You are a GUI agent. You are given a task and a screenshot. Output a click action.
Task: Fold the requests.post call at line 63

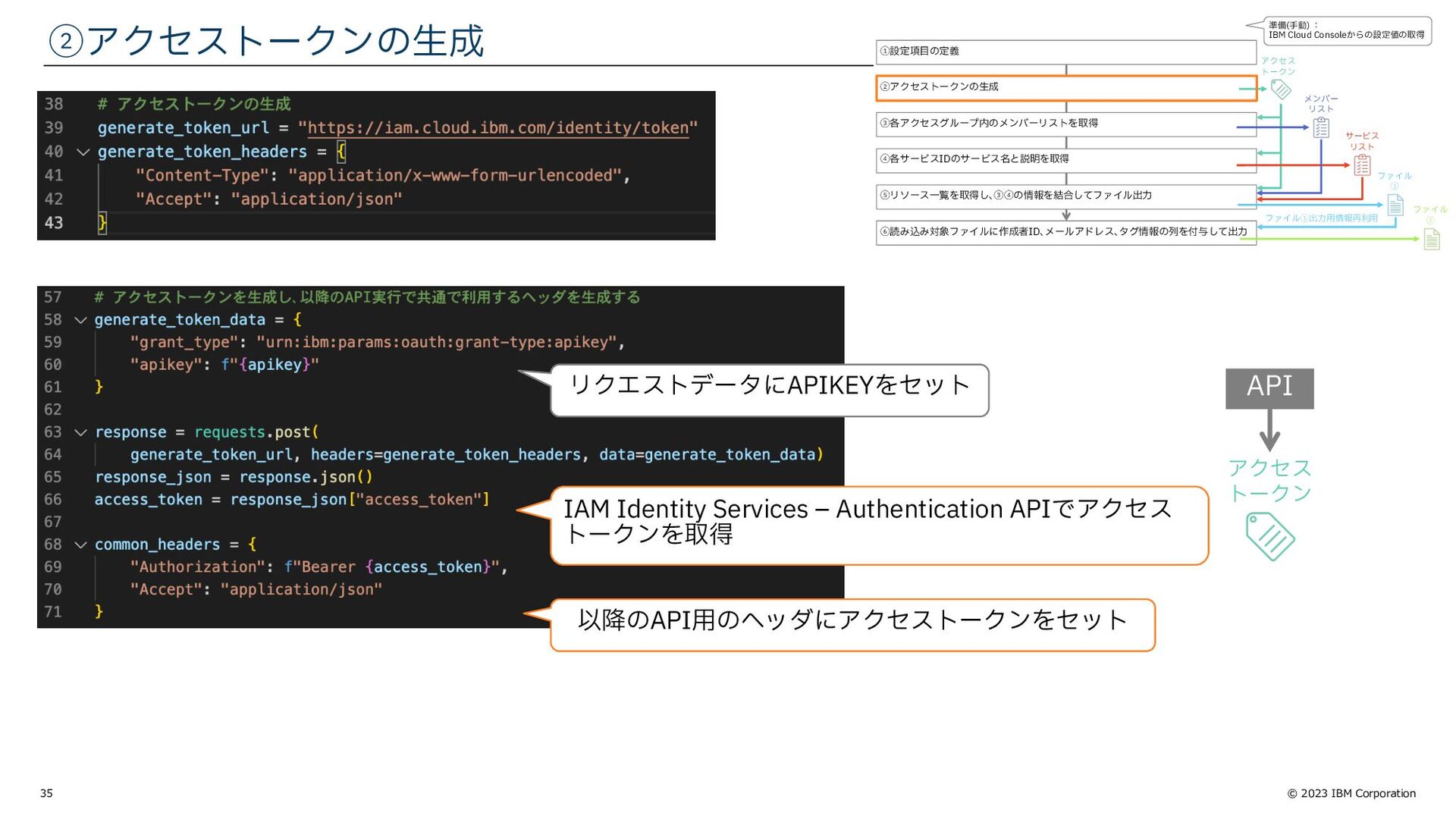pyautogui.click(x=80, y=433)
